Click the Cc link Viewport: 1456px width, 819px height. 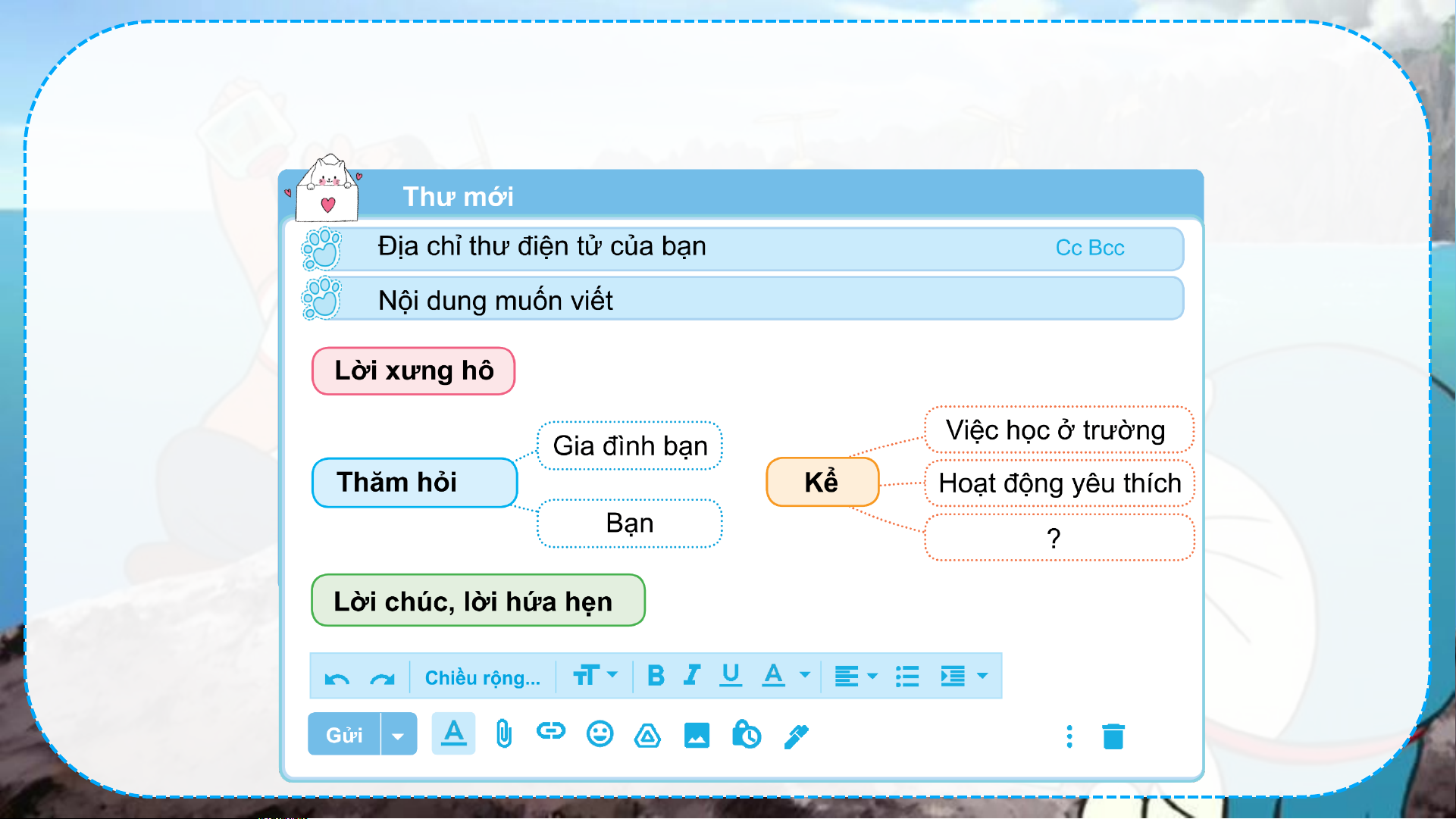(x=1069, y=248)
